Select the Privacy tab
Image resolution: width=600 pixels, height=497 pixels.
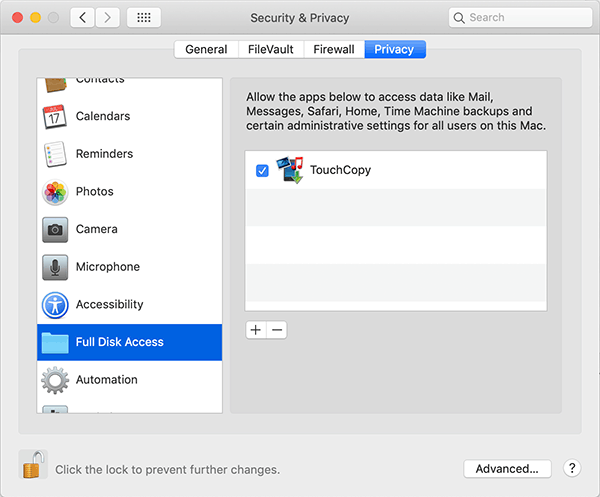(395, 49)
